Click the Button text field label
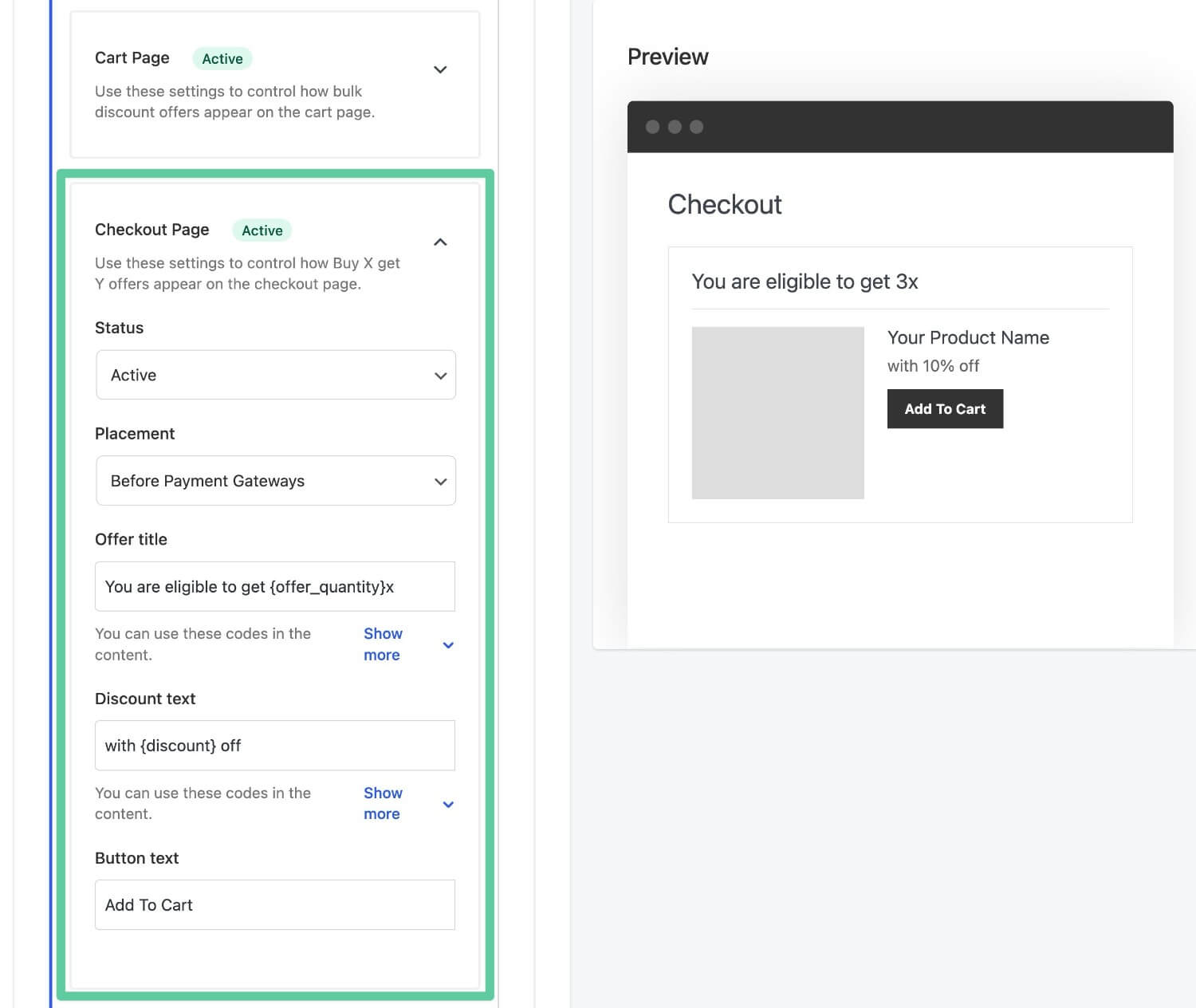The width and height of the screenshot is (1196, 1008). 137,858
